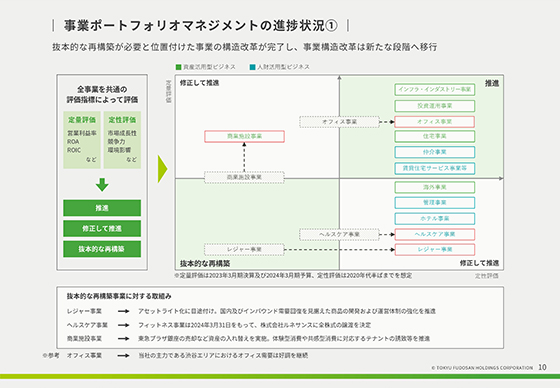This screenshot has height=388, width=560.
Task: Click the description starting 東急プラザ銀座の売却
Action: (284, 338)
